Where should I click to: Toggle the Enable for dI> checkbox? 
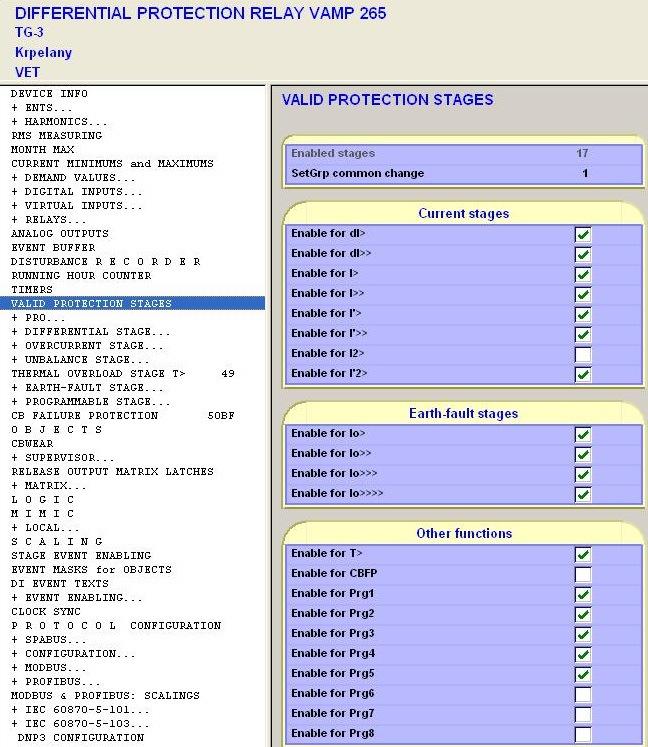pyautogui.click(x=583, y=234)
